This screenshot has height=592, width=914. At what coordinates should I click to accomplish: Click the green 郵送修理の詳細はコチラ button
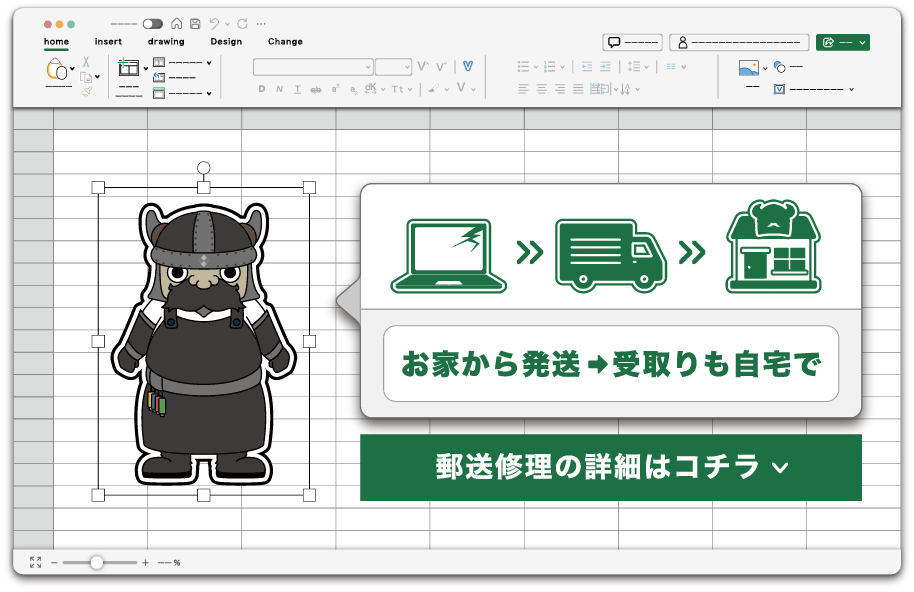(610, 467)
